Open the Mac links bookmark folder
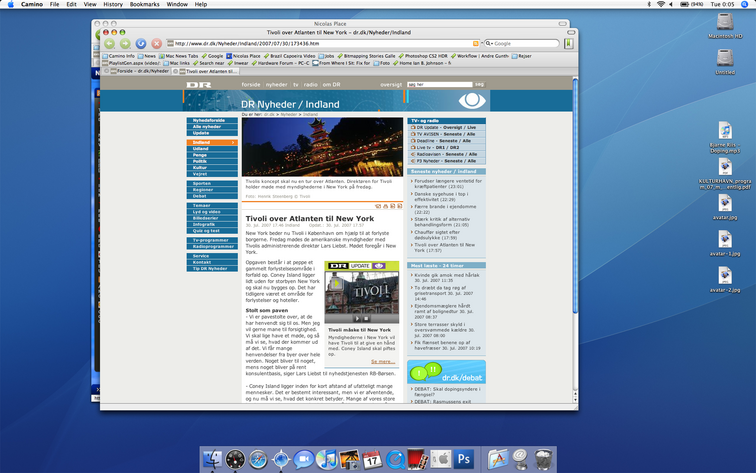This screenshot has width=756, height=473. (176, 63)
